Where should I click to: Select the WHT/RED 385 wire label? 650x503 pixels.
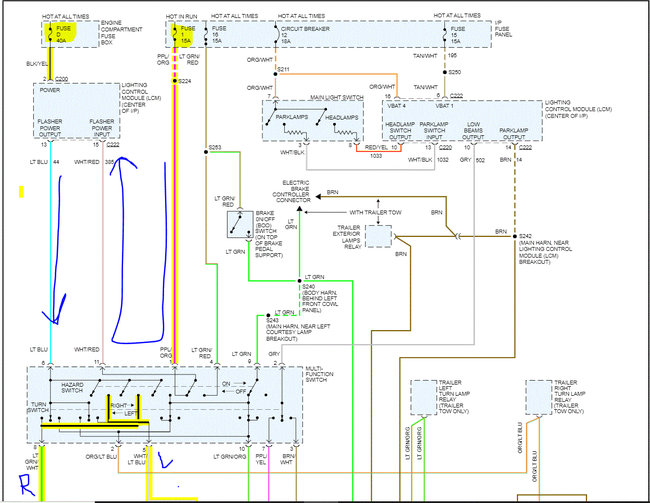[x=94, y=162]
